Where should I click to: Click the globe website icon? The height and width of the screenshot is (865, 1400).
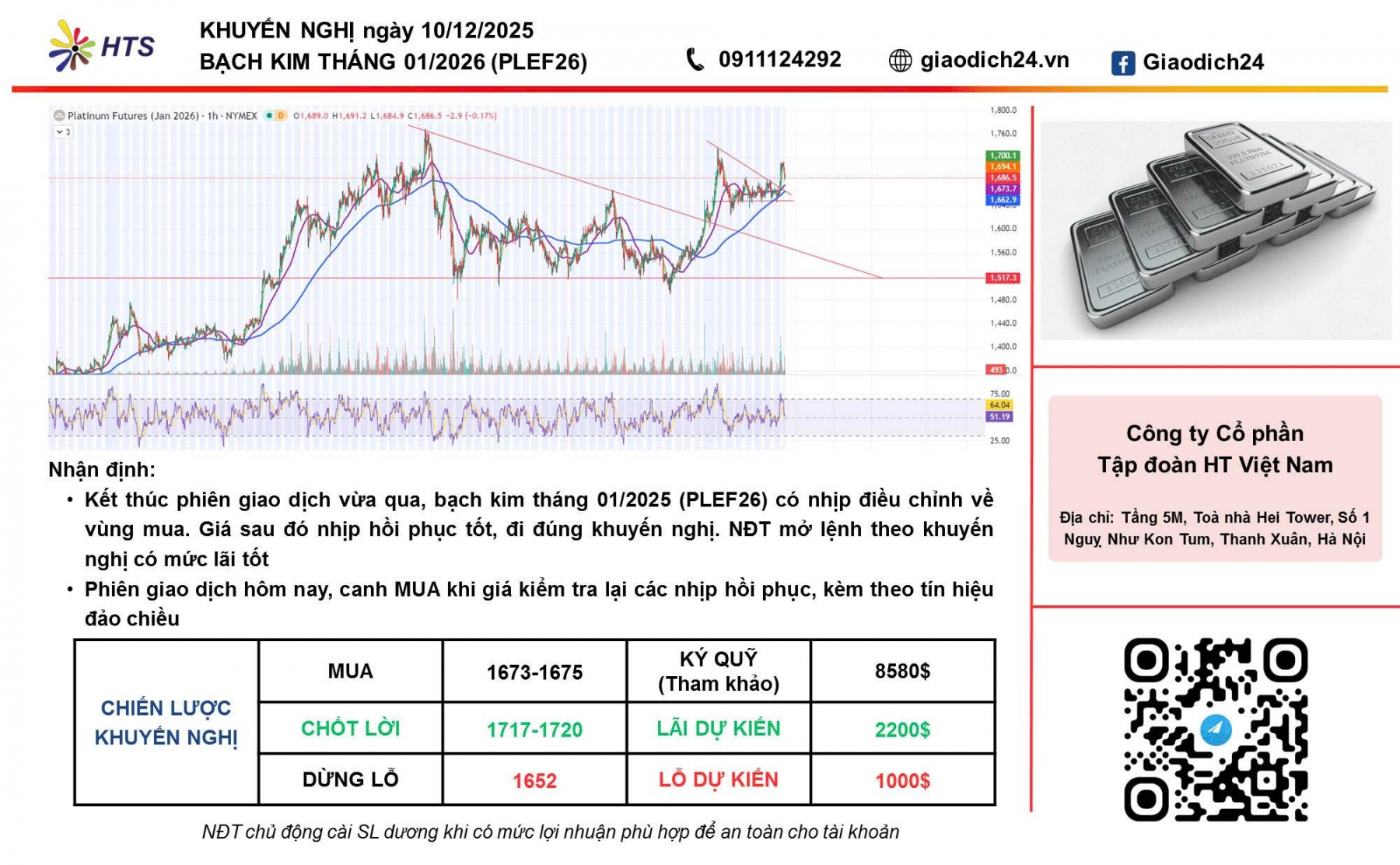pos(900,61)
